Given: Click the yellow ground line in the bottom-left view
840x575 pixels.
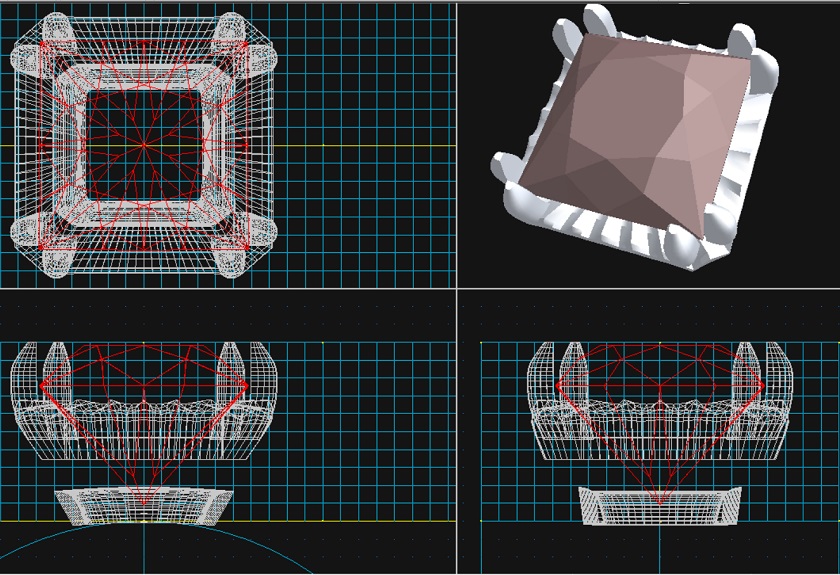Looking at the screenshot, I should 350,521.
